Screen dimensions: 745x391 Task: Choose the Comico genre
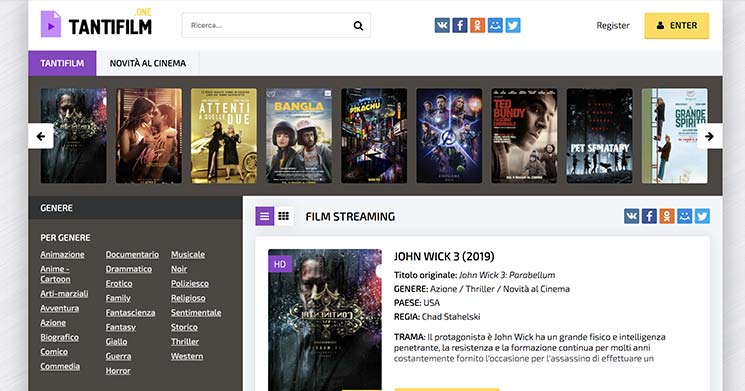[54, 352]
